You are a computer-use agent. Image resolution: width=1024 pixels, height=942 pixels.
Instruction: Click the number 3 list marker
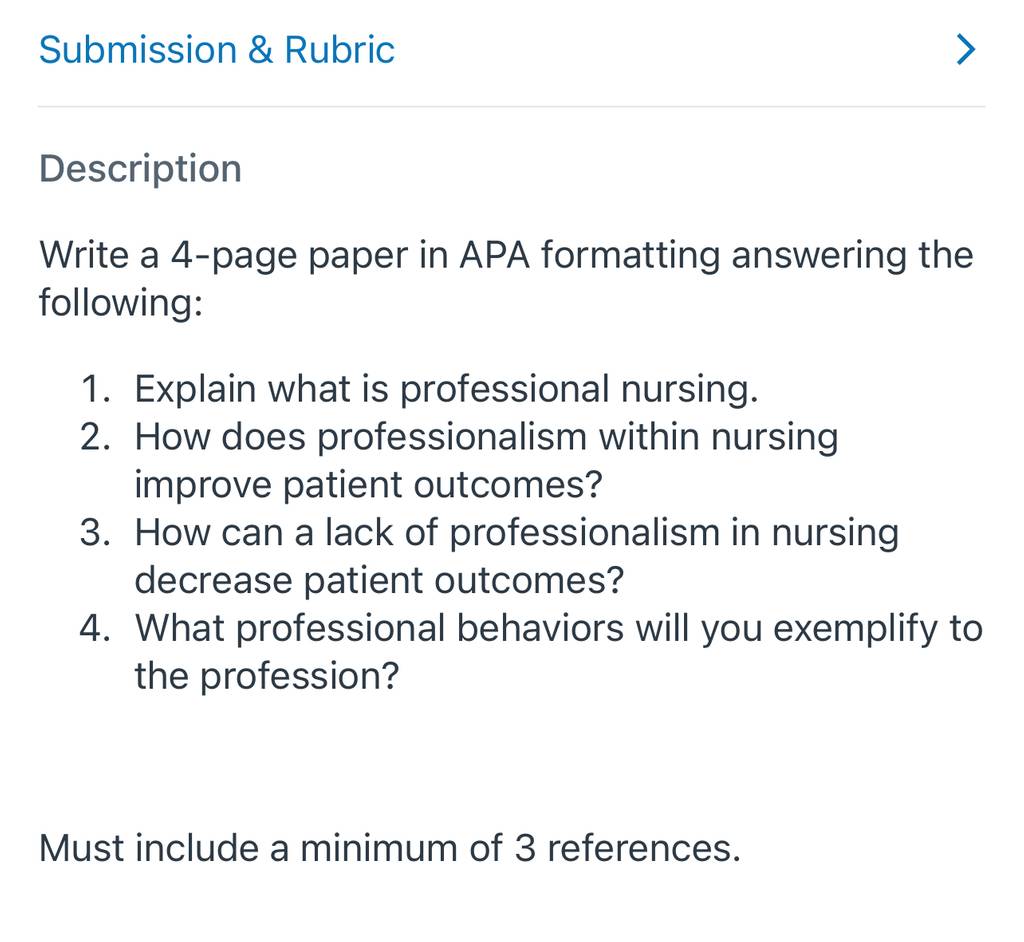pos(95,533)
